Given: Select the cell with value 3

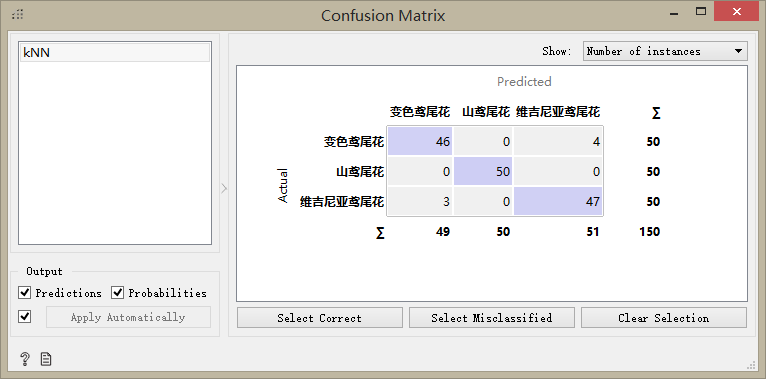Looking at the screenshot, I should (420, 201).
